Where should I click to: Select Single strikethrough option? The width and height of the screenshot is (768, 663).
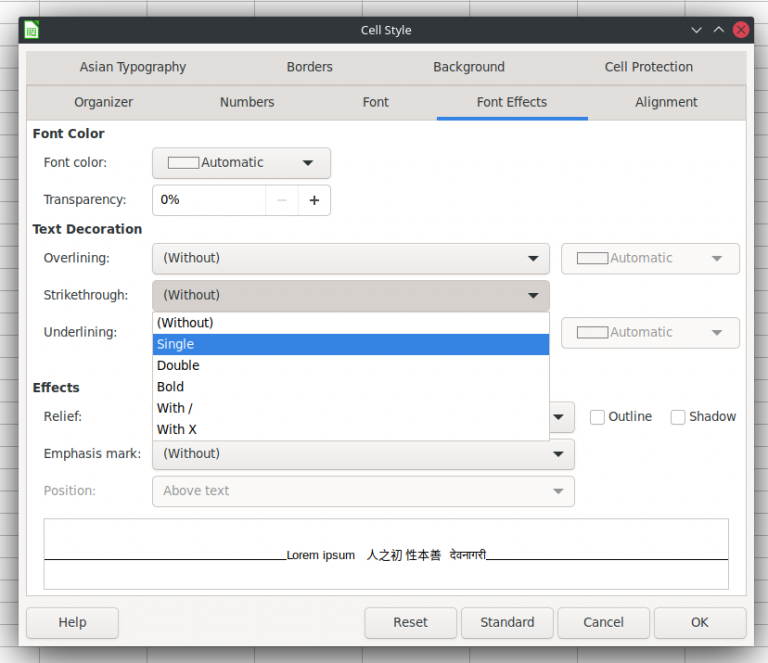[x=350, y=344]
